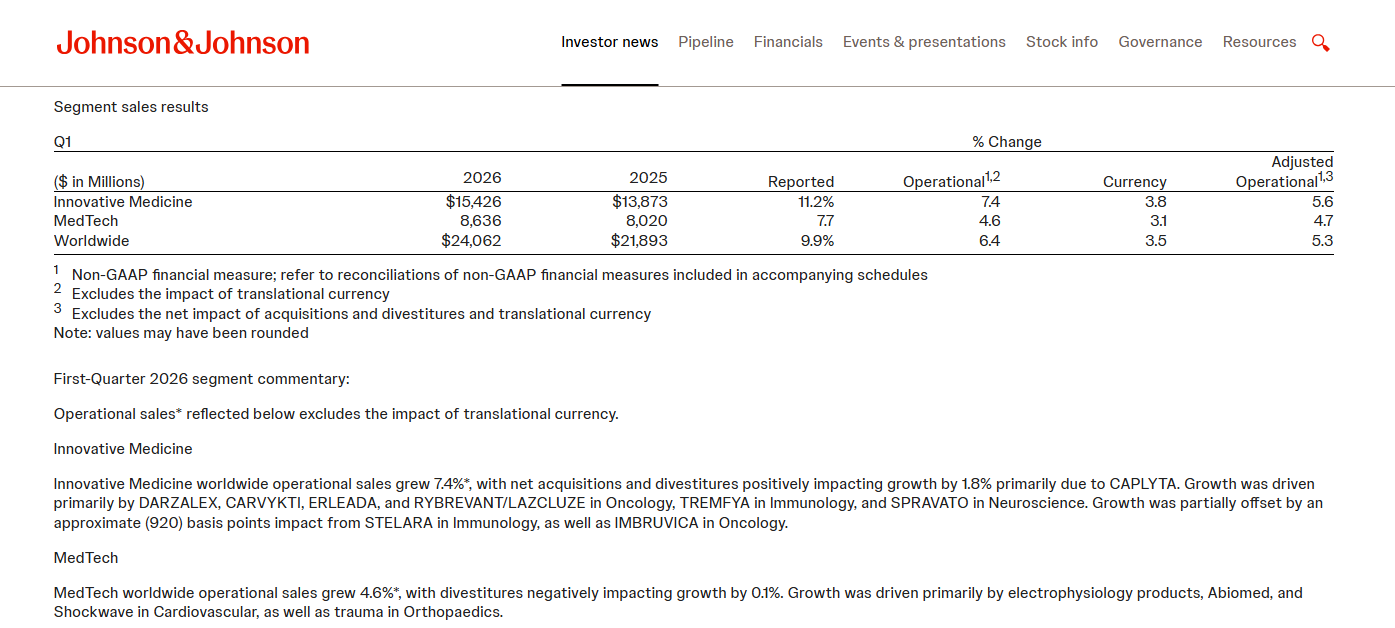
Task: Open the Governance menu item
Action: pos(1160,42)
